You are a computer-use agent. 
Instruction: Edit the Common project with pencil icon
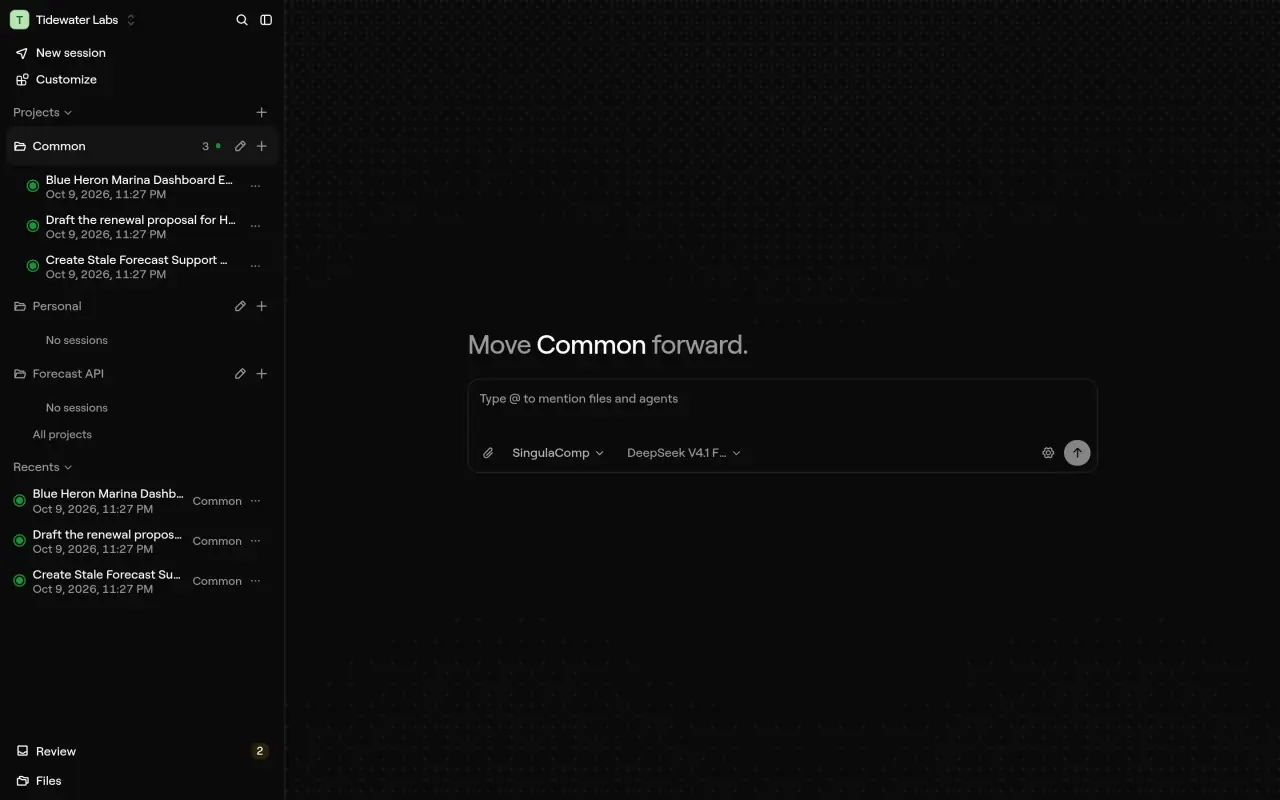tap(240, 146)
